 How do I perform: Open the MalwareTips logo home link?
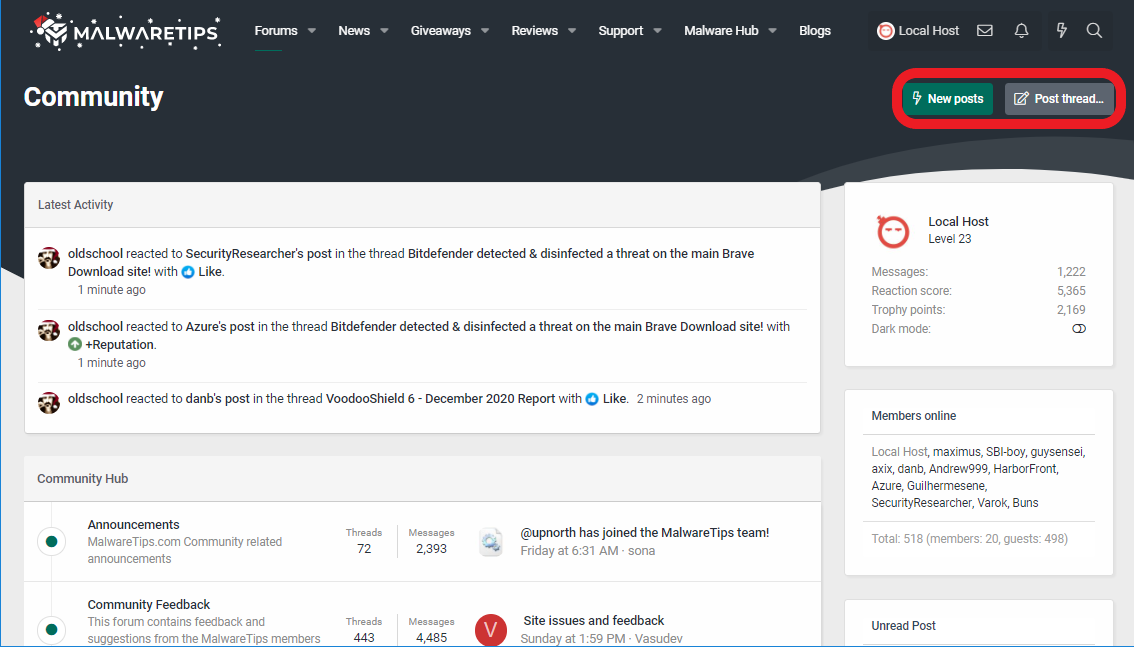(x=126, y=31)
